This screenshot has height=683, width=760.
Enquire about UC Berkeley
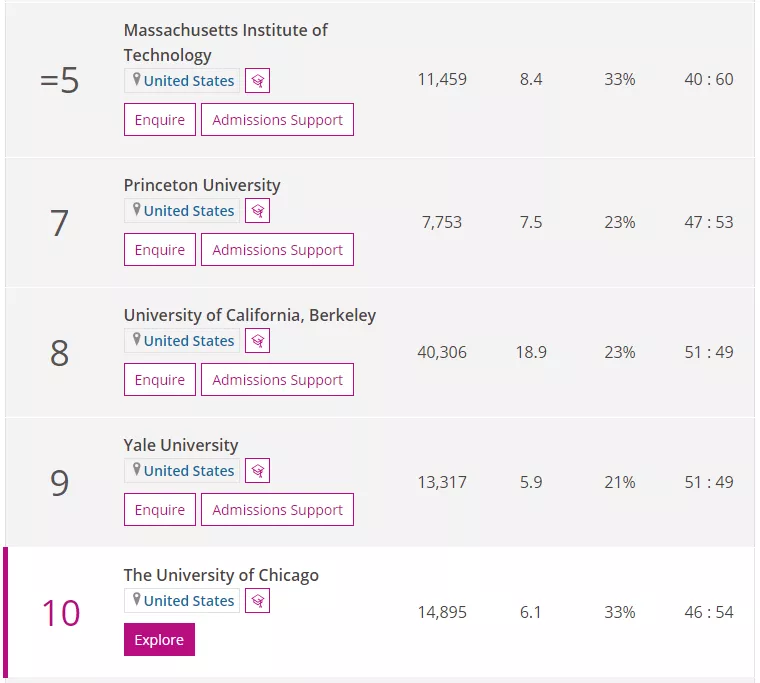[x=160, y=380]
